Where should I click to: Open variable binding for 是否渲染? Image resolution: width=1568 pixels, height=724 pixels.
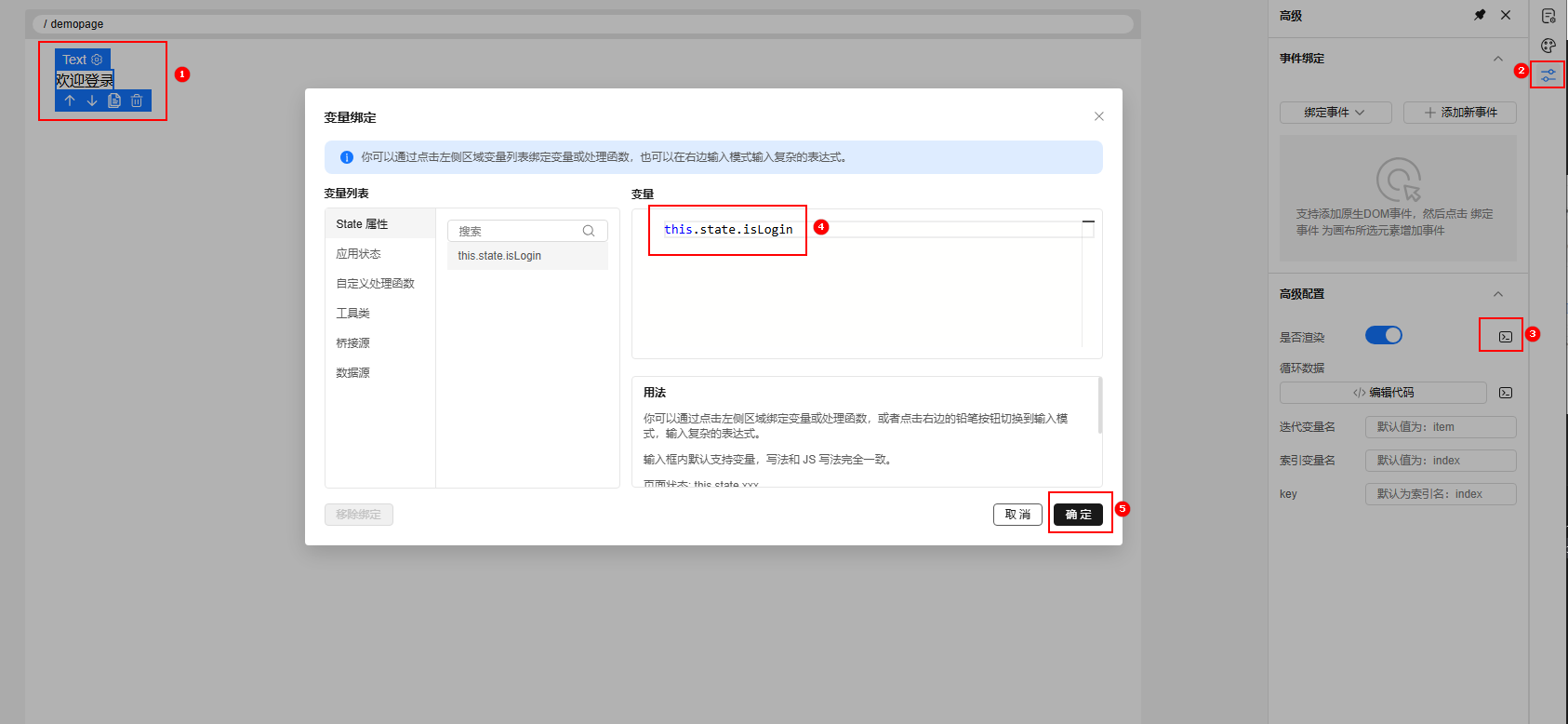[1505, 337]
